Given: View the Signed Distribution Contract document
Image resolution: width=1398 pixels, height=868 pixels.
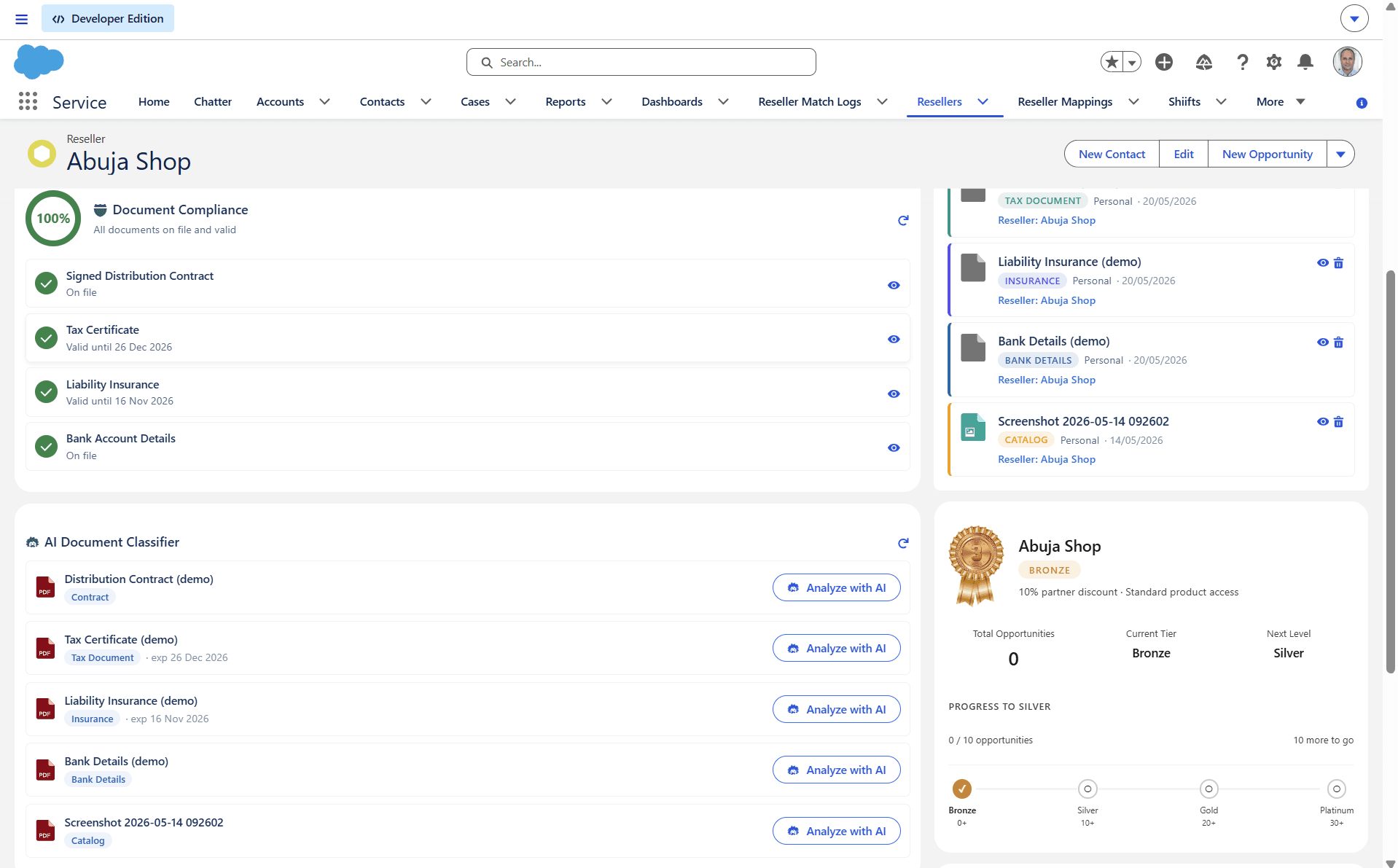Looking at the screenshot, I should point(894,285).
